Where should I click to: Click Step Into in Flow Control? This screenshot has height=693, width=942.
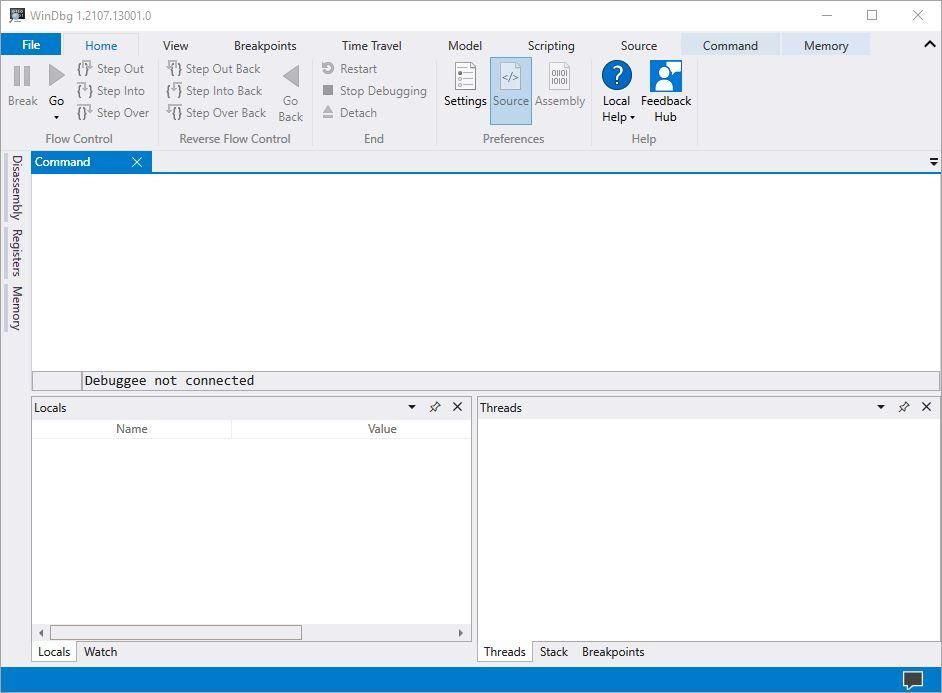pyautogui.click(x=111, y=91)
